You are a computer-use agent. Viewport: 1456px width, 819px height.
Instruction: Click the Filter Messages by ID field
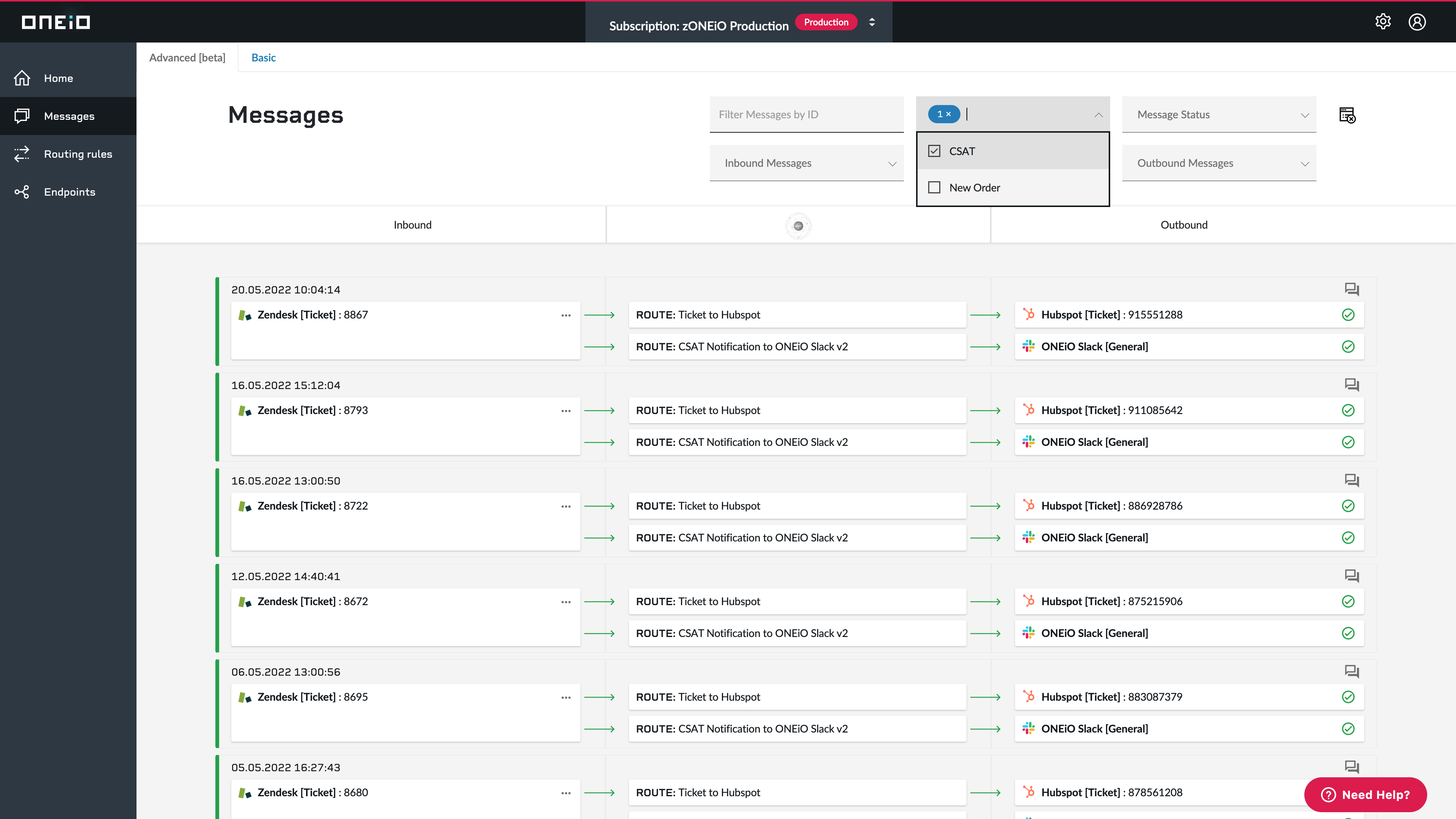click(x=806, y=114)
